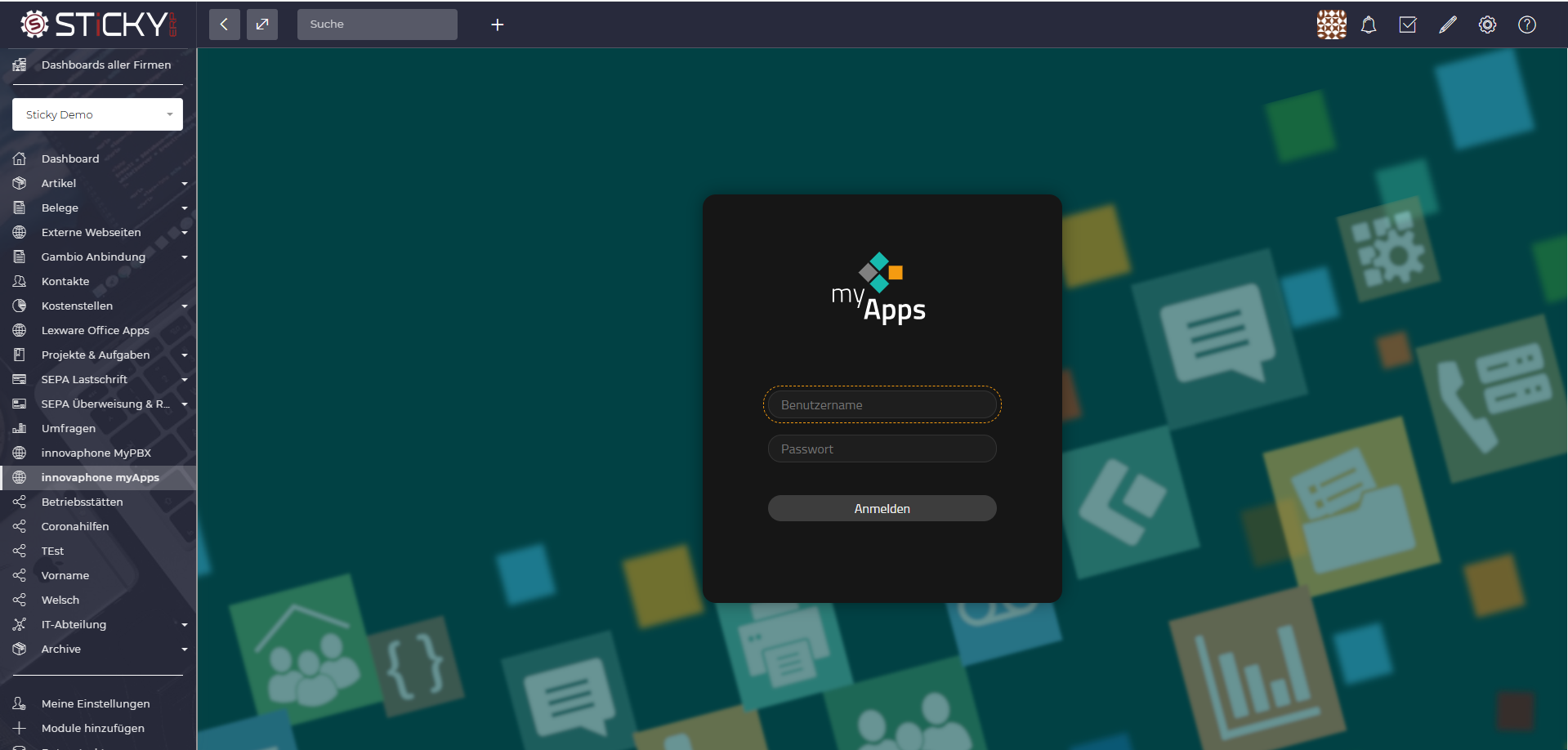1568x750 pixels.
Task: Expand the Archive submenu arrow
Action: 185,650
